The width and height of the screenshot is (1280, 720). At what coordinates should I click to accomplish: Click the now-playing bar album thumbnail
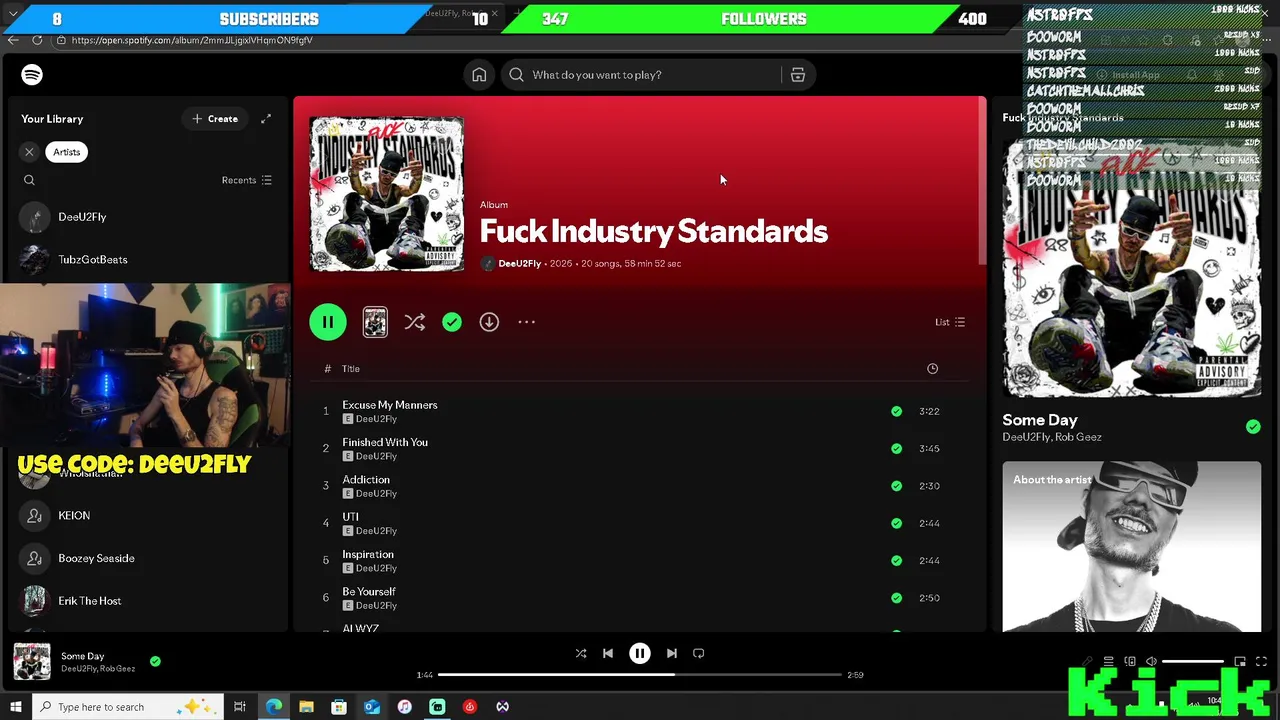pos(31,662)
